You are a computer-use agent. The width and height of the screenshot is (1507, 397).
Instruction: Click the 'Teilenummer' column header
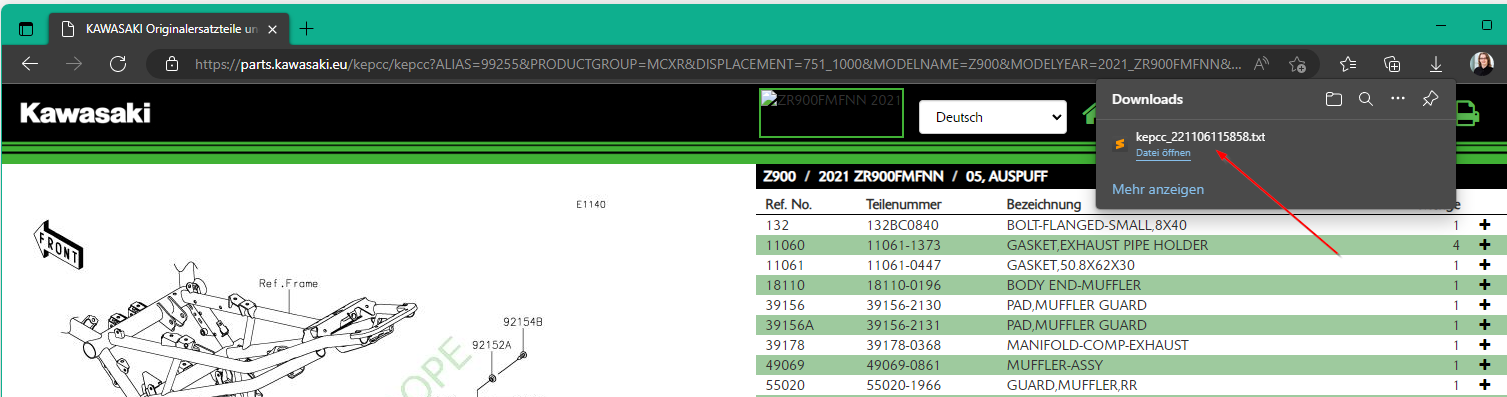tap(904, 204)
